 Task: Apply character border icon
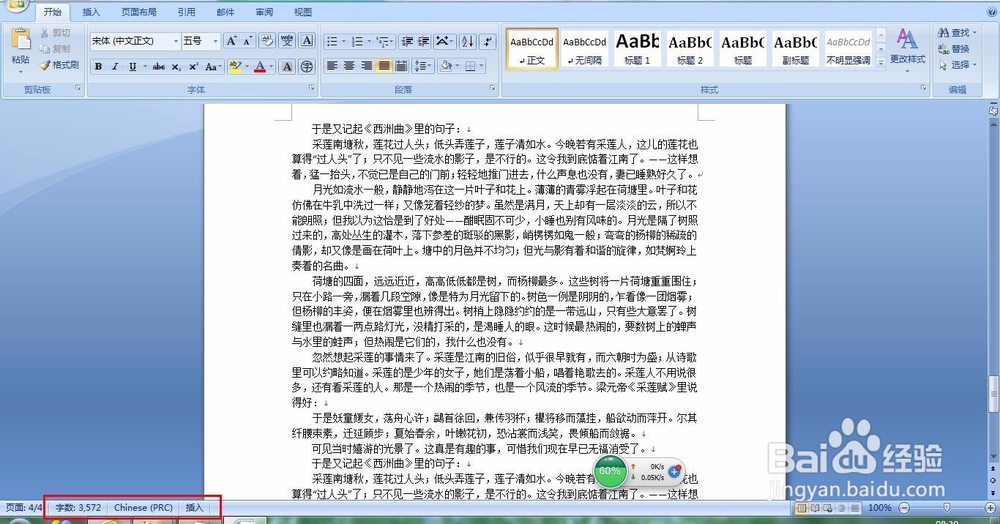[307, 41]
